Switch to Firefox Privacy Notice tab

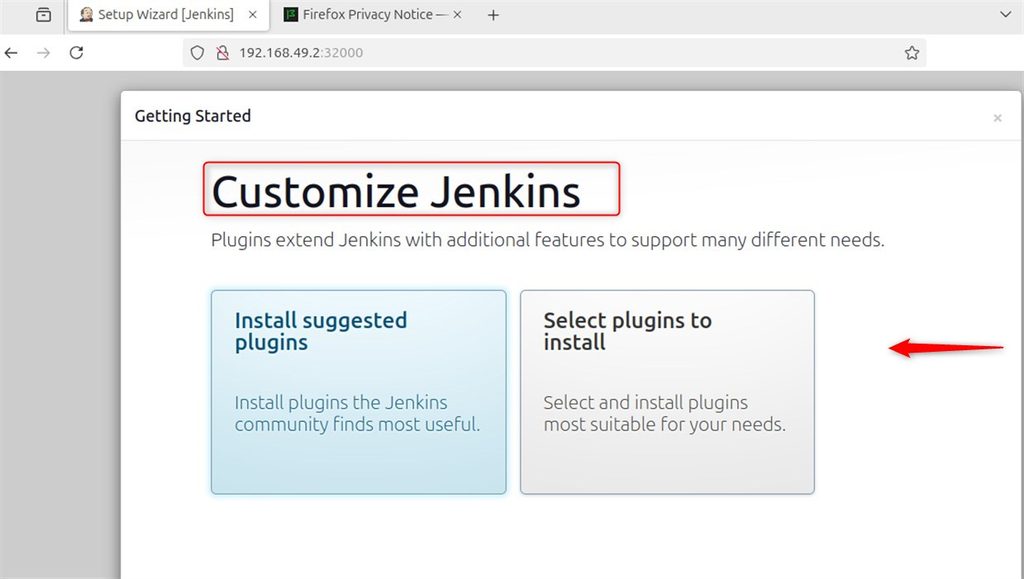point(373,15)
